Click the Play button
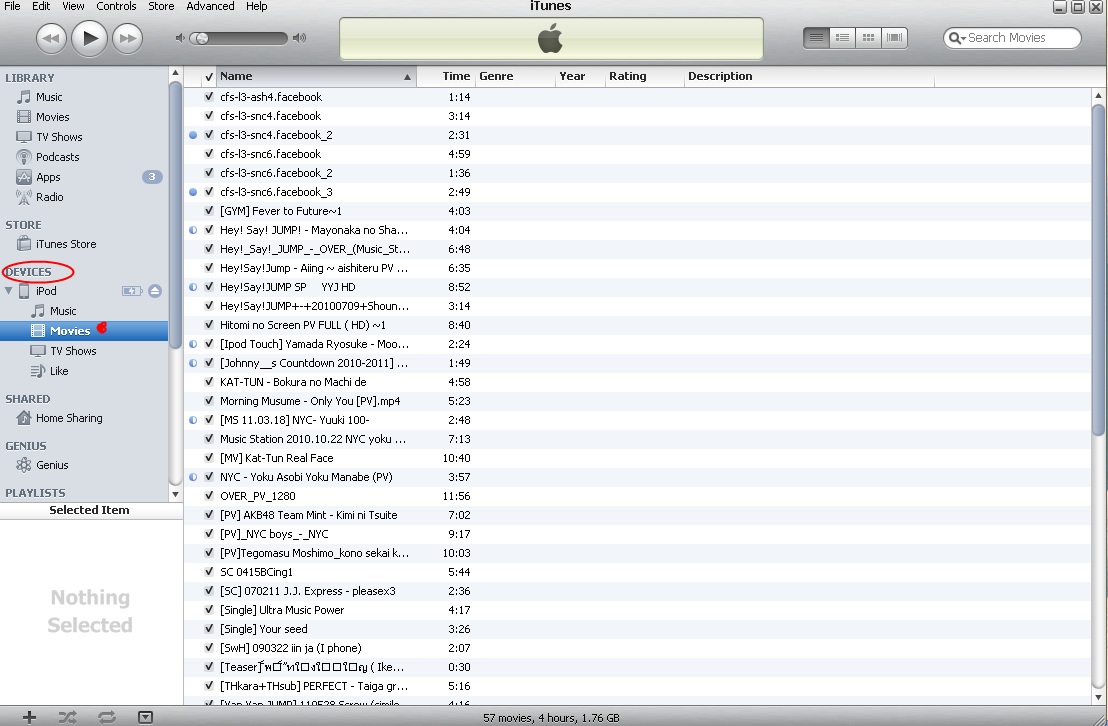Screen dimensions: 1108x726 89,38
